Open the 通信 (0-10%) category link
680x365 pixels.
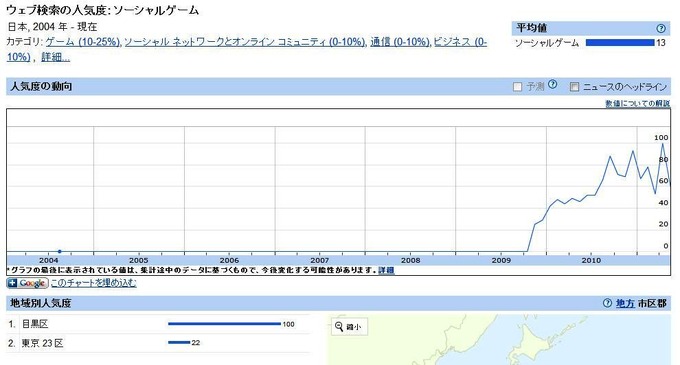point(400,42)
